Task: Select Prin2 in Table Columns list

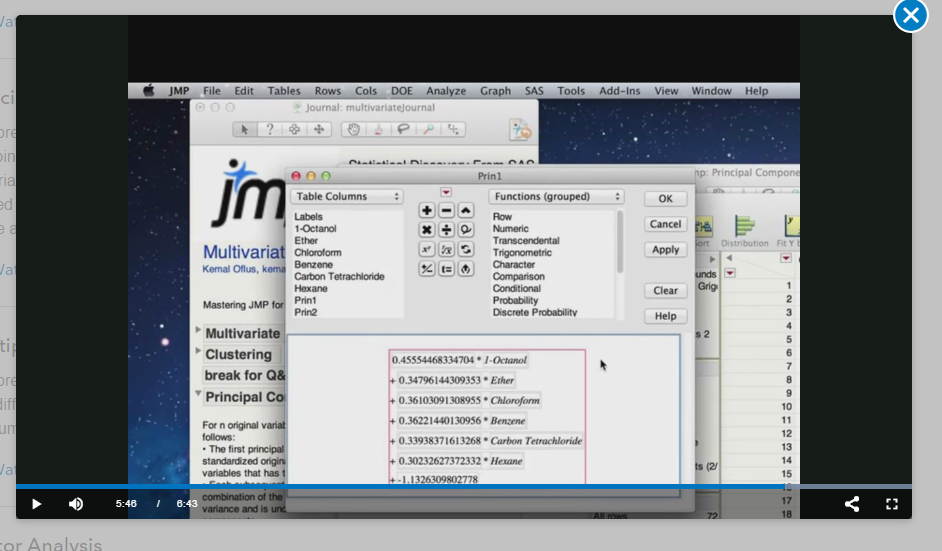Action: coord(306,312)
